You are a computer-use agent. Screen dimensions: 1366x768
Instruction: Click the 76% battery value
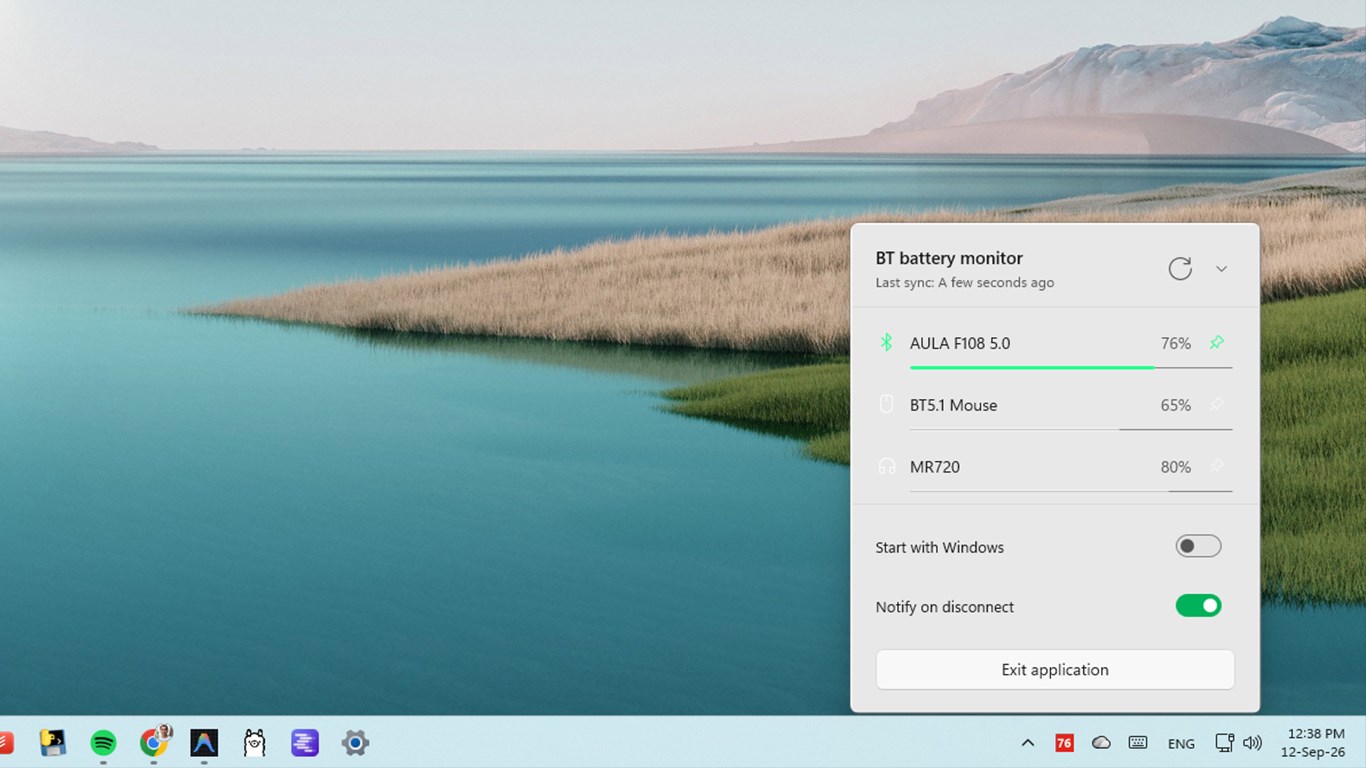pos(1175,343)
